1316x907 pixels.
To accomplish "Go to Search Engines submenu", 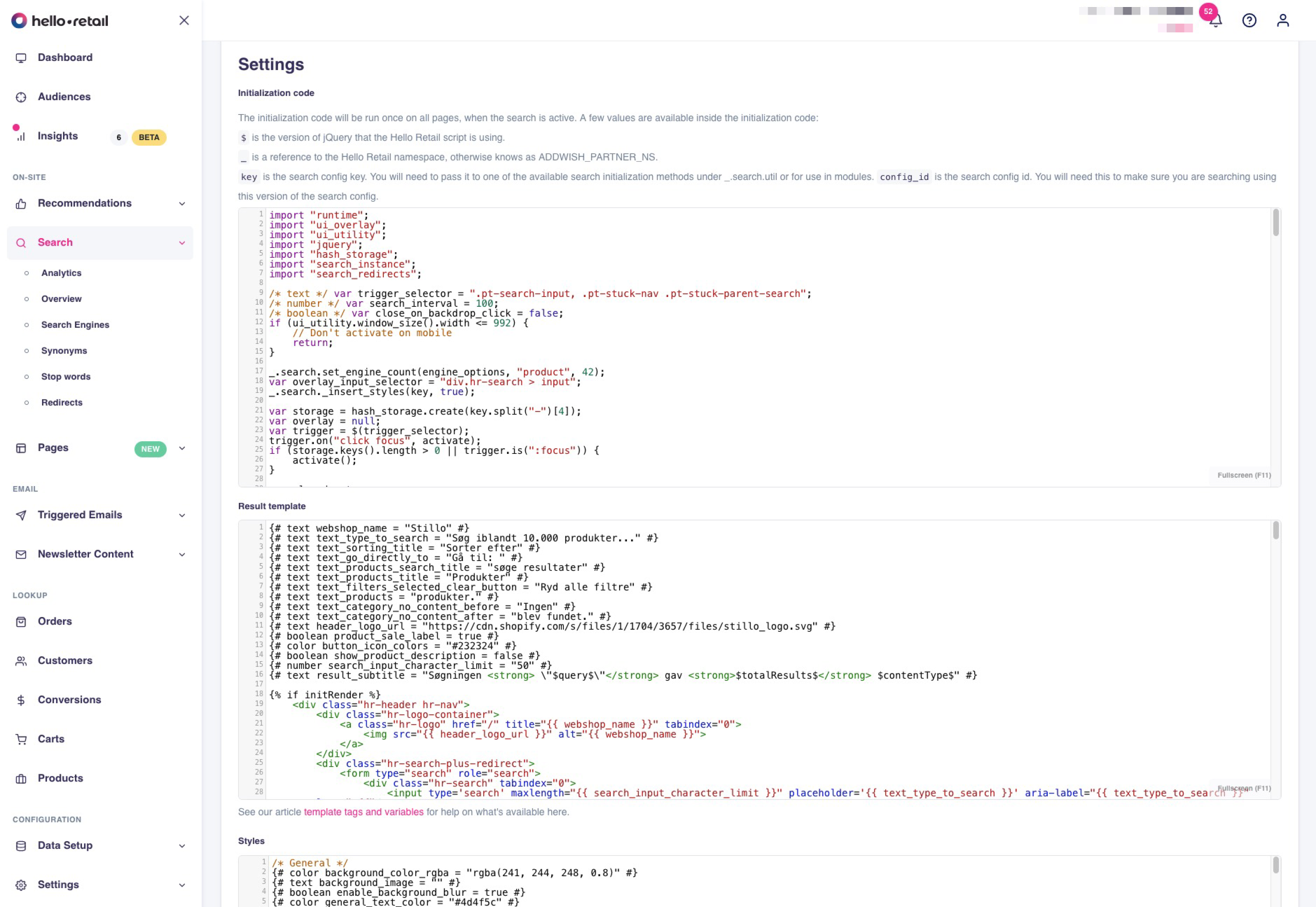I will point(75,325).
